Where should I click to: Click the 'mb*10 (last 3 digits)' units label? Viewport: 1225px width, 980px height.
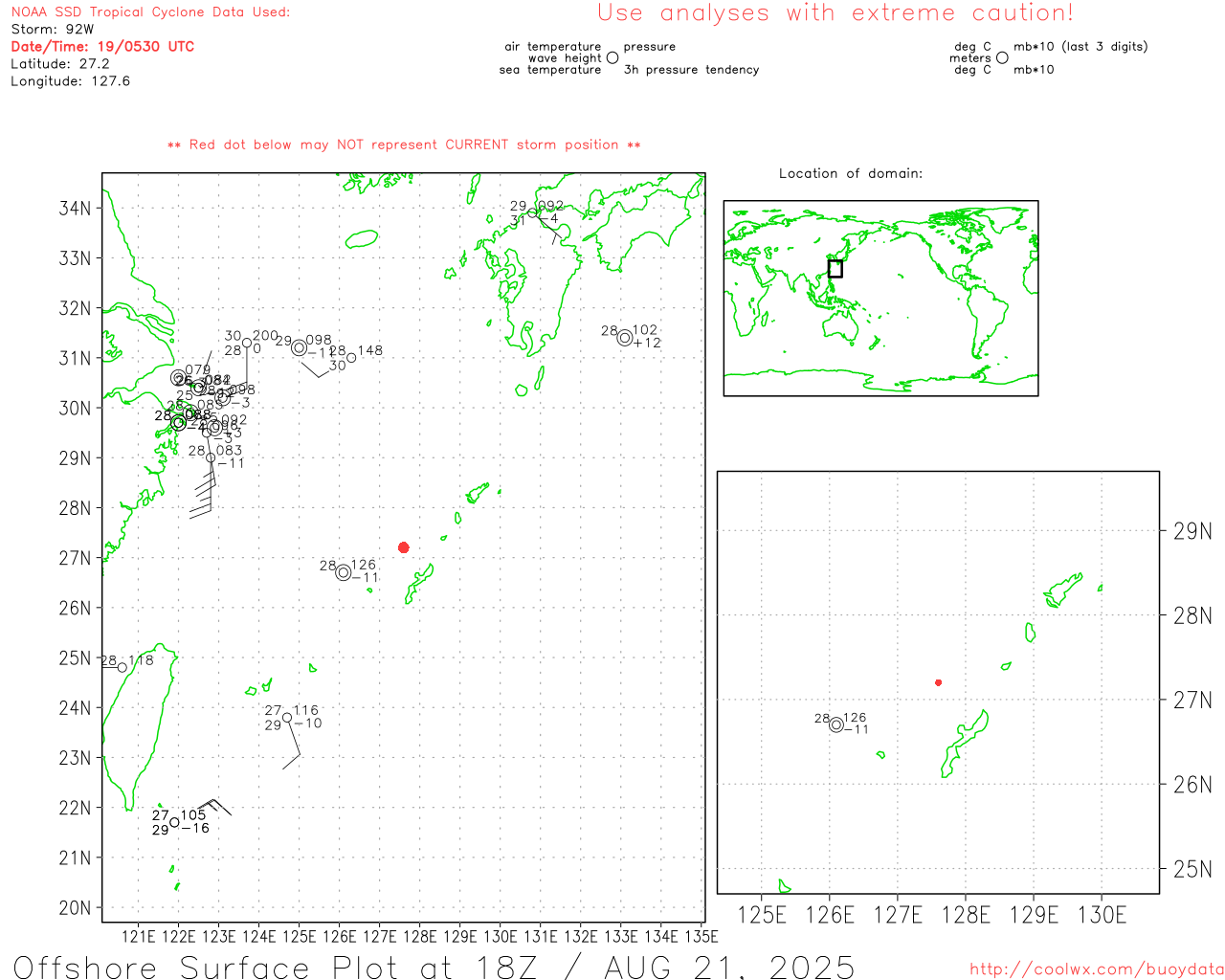pyautogui.click(x=1080, y=47)
